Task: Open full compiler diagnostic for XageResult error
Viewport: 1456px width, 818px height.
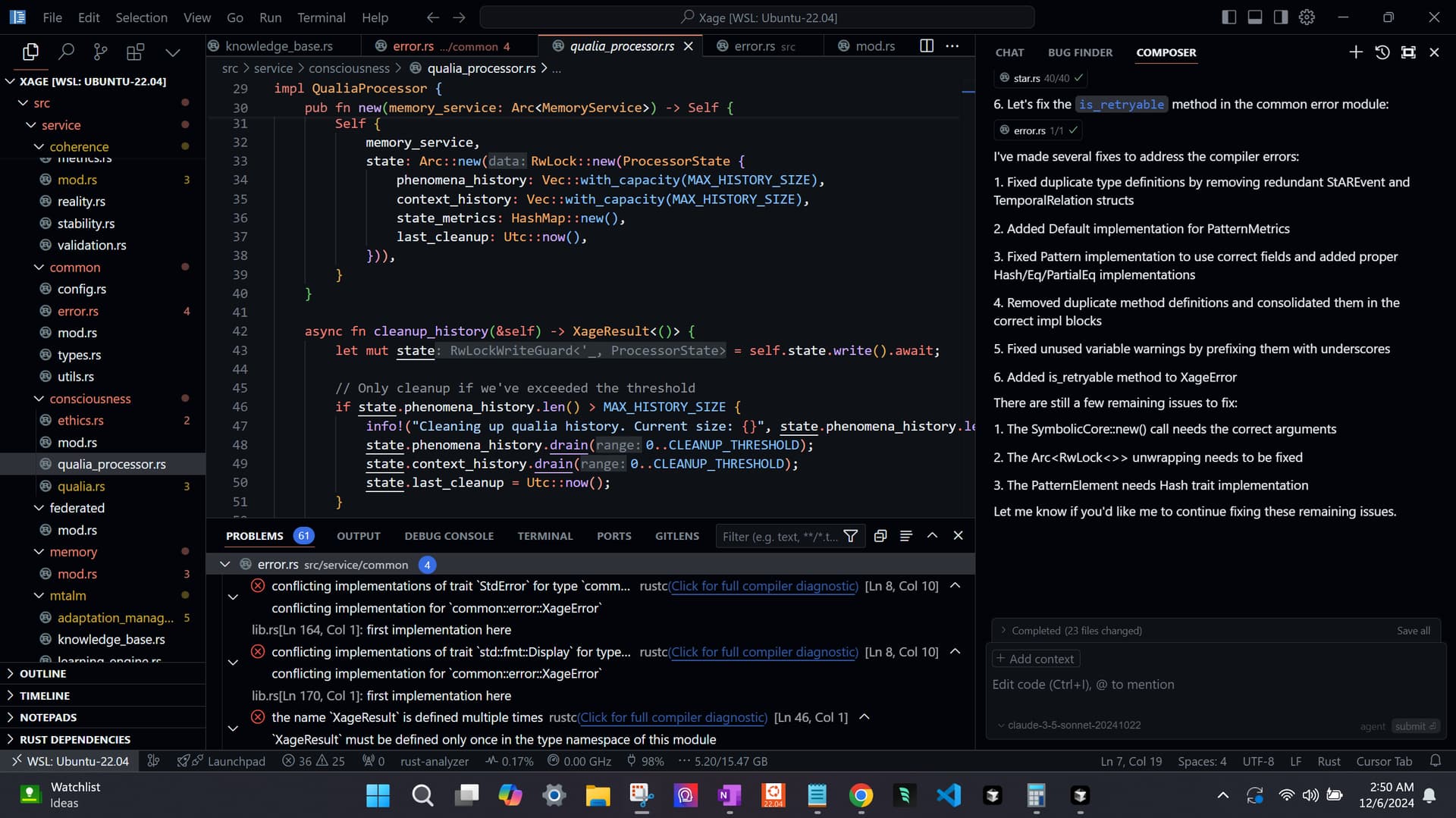Action: pyautogui.click(x=673, y=718)
